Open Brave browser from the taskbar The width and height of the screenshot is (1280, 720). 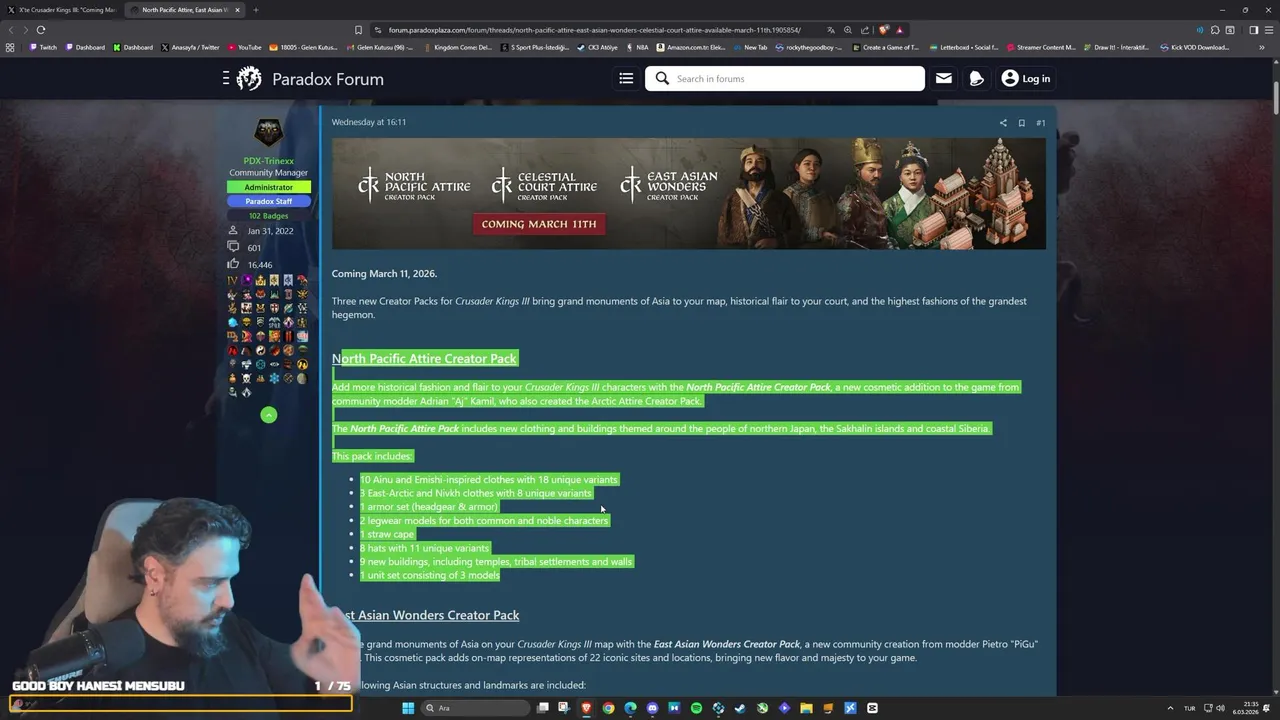click(x=586, y=708)
